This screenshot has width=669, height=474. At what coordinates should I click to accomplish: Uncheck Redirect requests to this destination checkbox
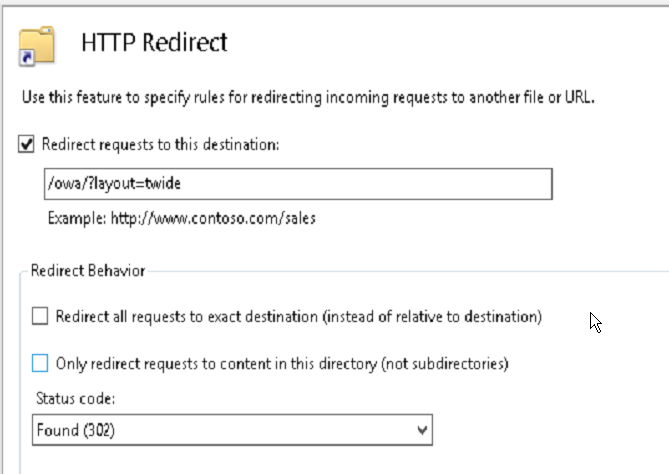26,144
